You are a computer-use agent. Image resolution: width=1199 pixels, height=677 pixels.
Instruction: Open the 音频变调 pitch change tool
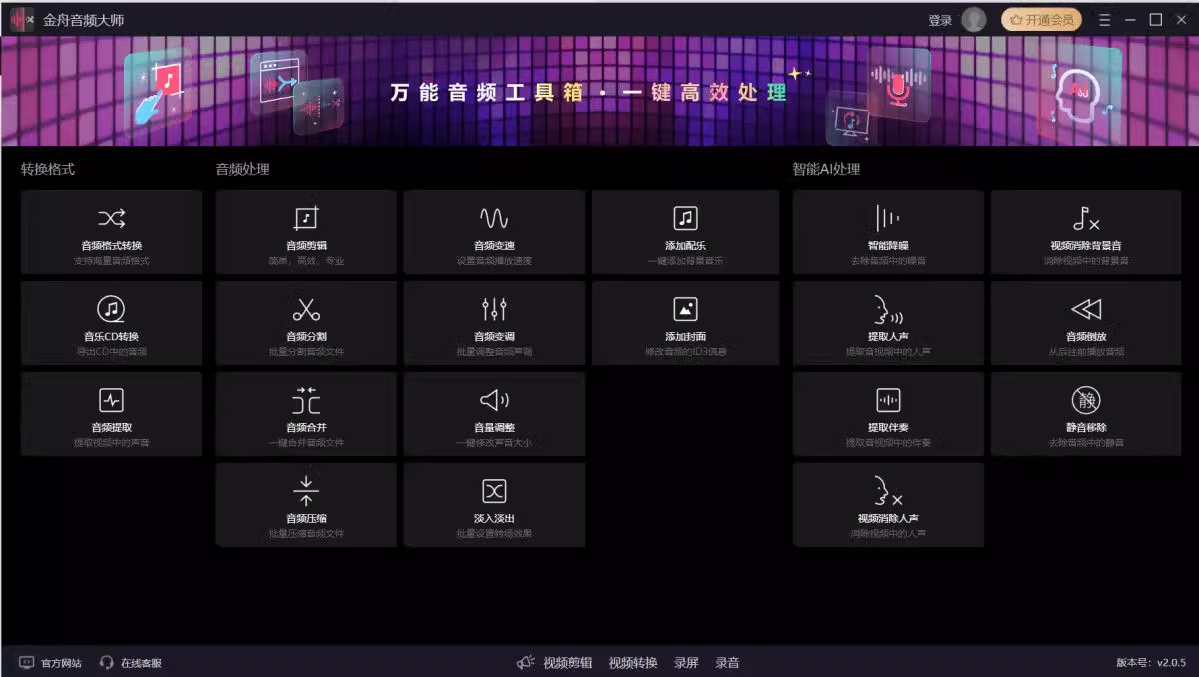[x=494, y=323]
